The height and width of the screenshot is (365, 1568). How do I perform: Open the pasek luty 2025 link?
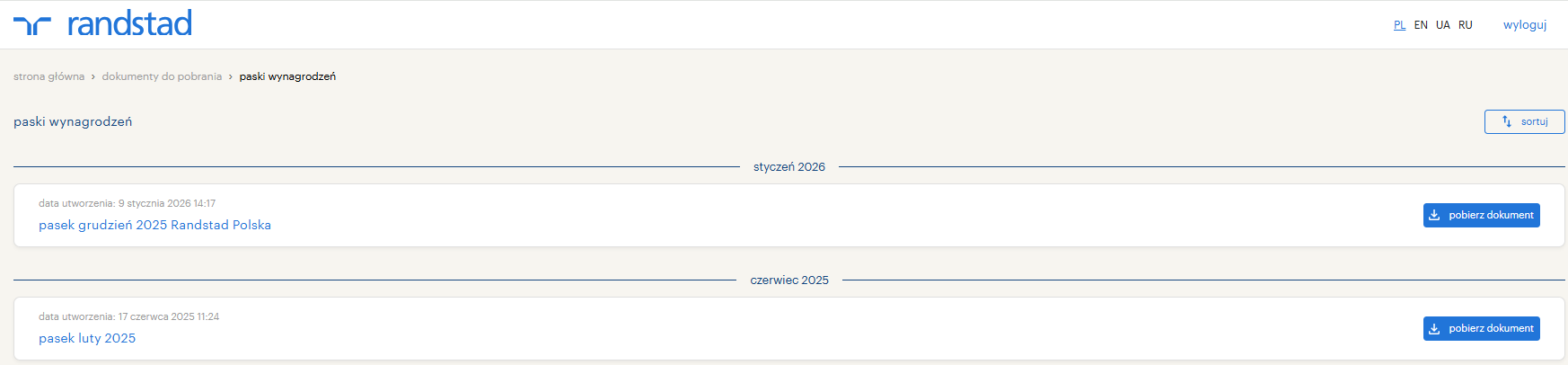tap(87, 338)
